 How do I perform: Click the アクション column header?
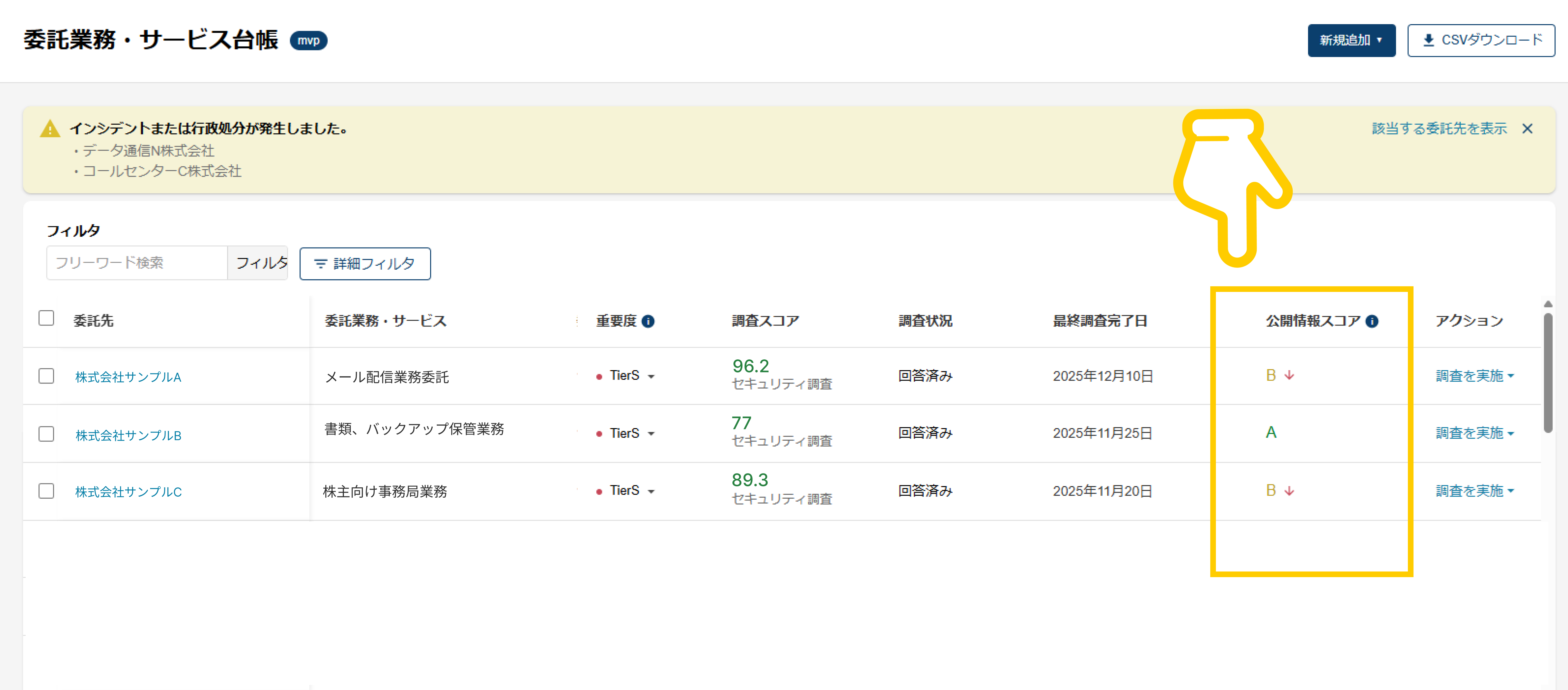tap(1469, 321)
